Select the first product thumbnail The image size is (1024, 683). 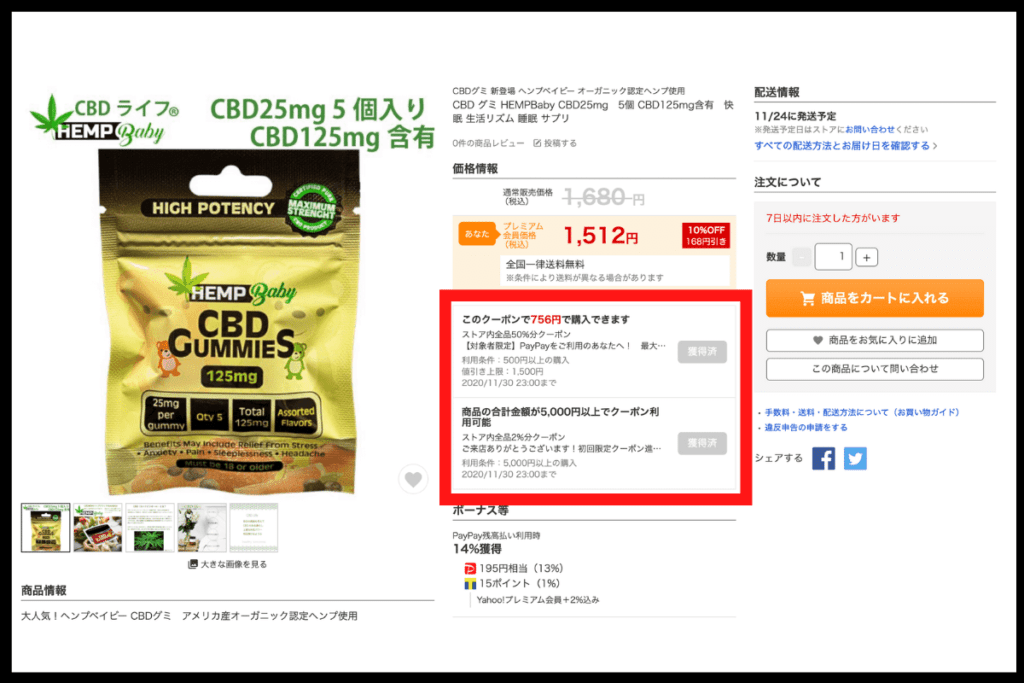pyautogui.click(x=45, y=528)
